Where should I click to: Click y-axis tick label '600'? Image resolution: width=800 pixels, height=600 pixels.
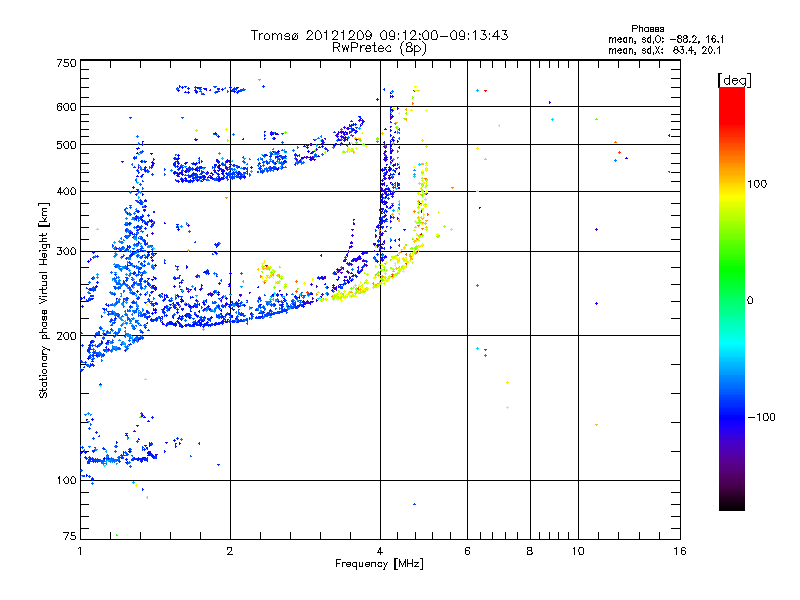pyautogui.click(x=66, y=107)
